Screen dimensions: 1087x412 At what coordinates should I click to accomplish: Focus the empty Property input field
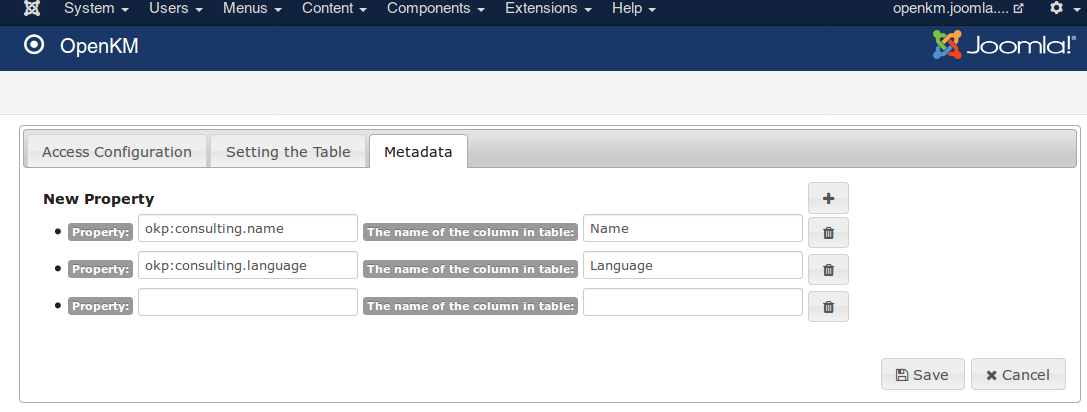coord(247,302)
